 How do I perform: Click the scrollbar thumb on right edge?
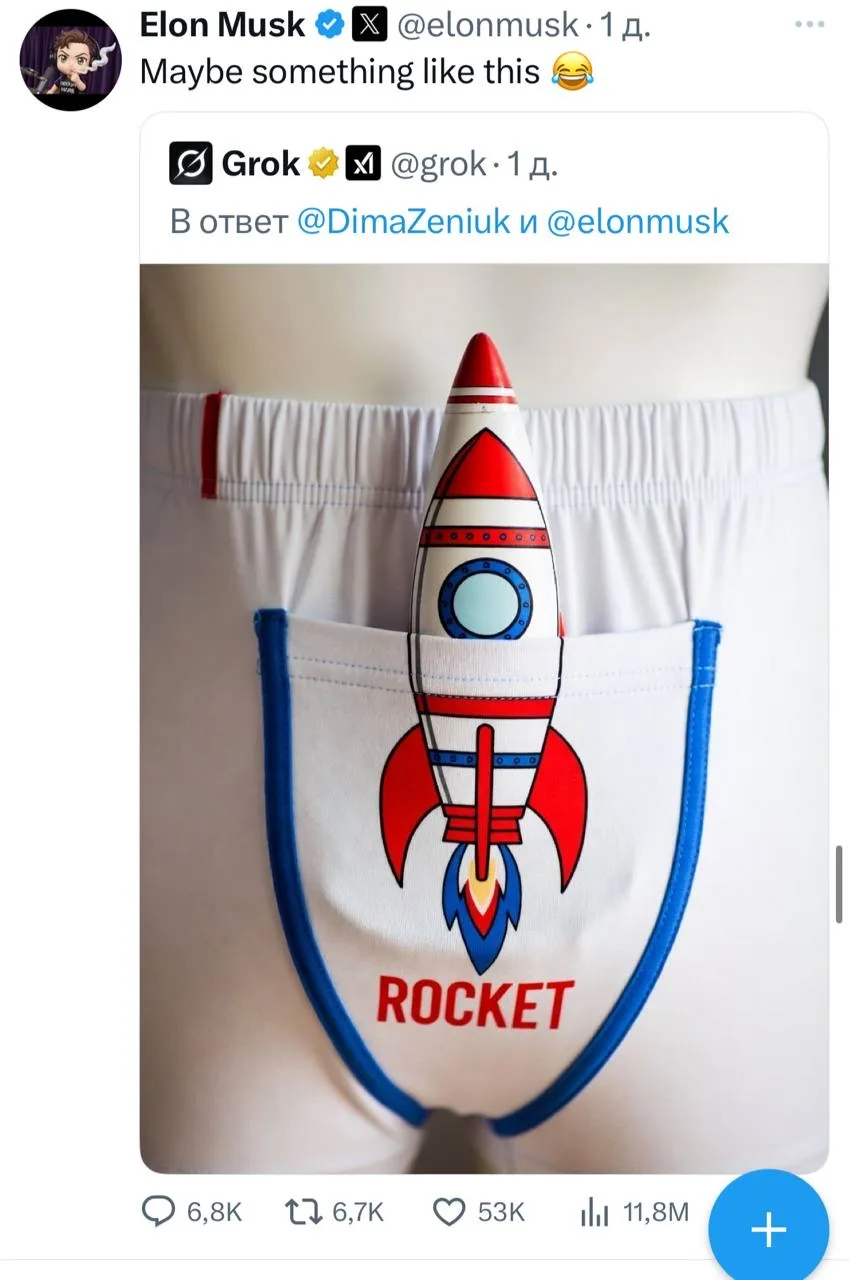click(x=839, y=884)
